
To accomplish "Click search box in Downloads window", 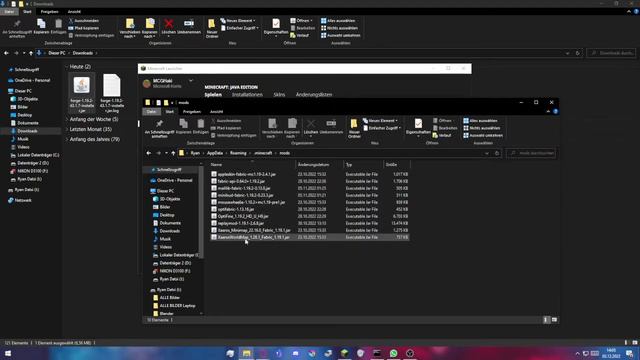I will (611, 53).
